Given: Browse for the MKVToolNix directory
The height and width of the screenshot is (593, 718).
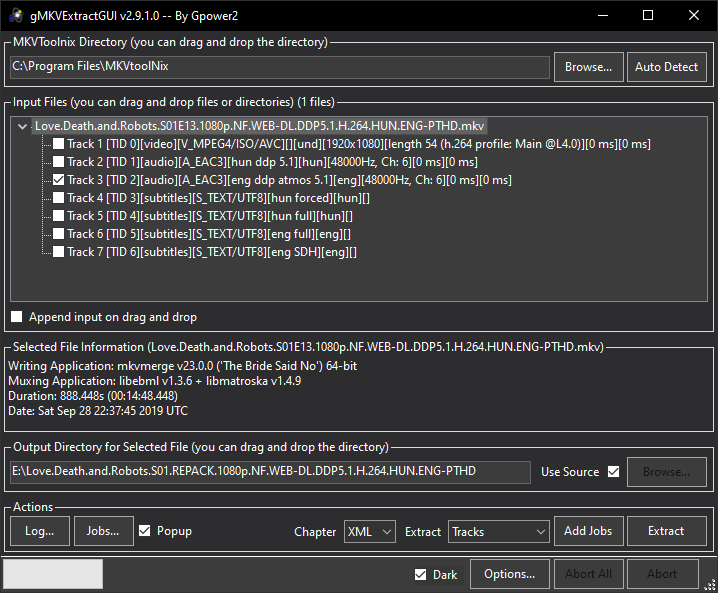Looking at the screenshot, I should click(588, 67).
